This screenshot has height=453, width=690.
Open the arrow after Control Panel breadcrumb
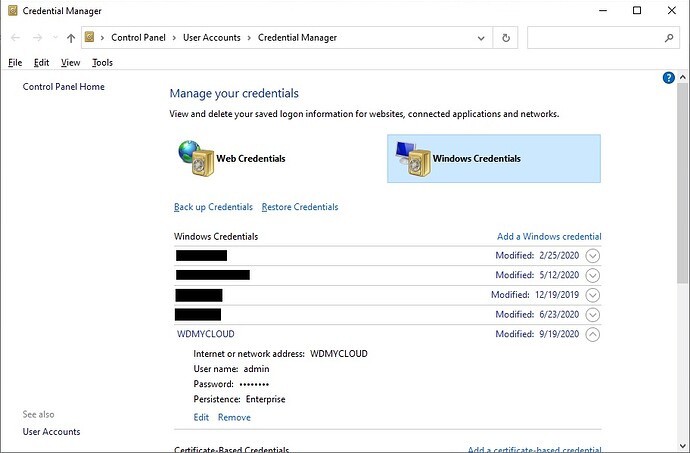pos(174,38)
